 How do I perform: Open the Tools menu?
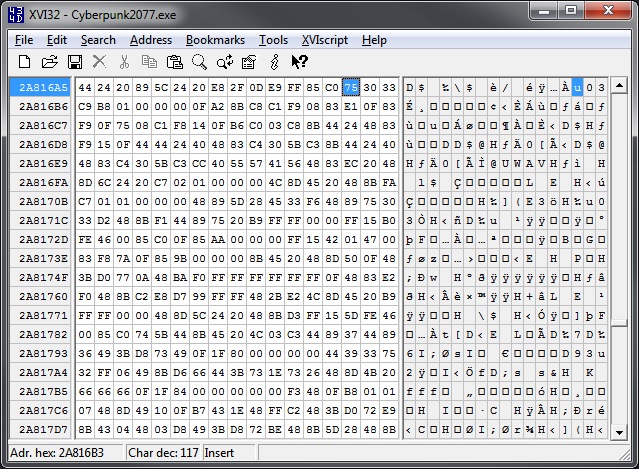(x=273, y=40)
